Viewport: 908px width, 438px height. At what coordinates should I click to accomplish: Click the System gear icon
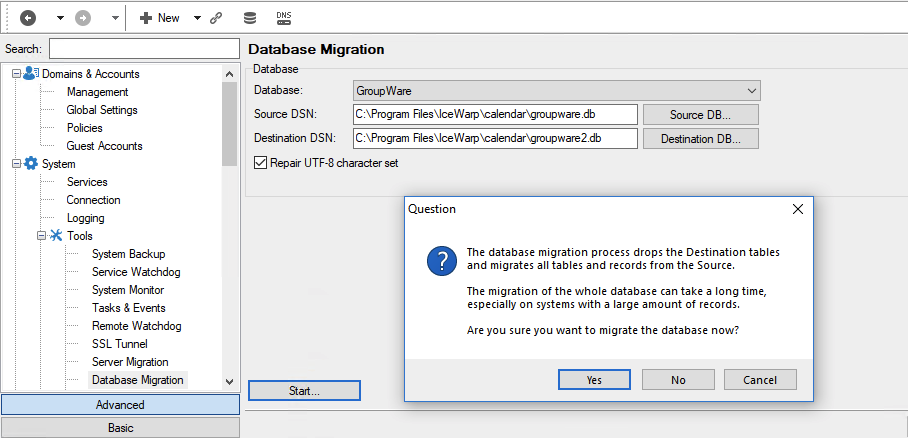point(31,163)
